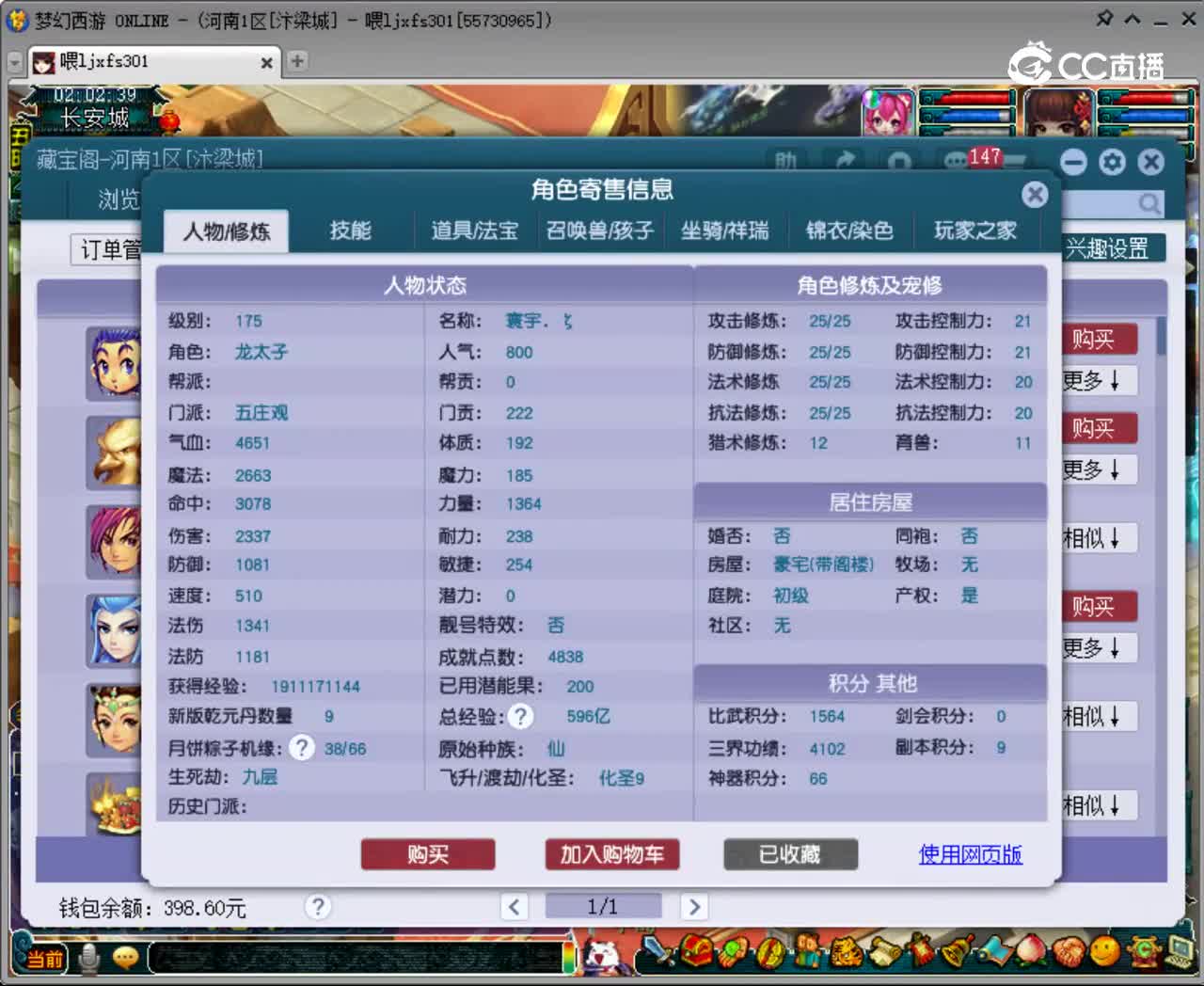Open 使用网页版 link
The image size is (1204, 986).
969,854
